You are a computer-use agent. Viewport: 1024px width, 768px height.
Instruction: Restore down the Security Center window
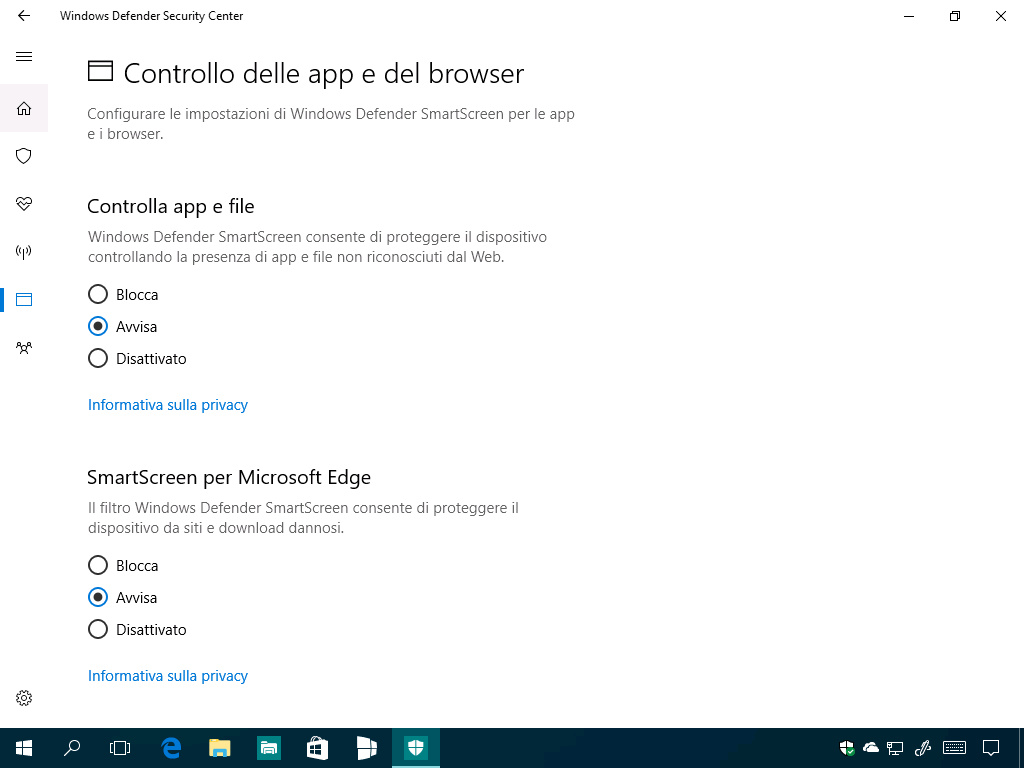tap(955, 16)
